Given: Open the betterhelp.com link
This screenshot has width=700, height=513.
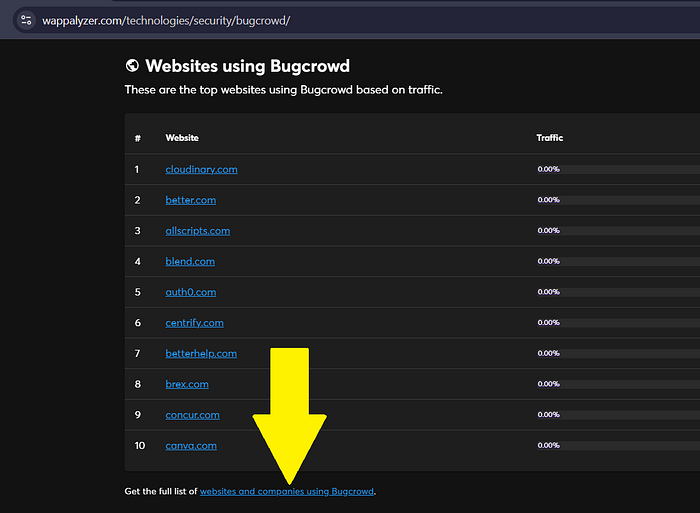Looking at the screenshot, I should pyautogui.click(x=201, y=354).
